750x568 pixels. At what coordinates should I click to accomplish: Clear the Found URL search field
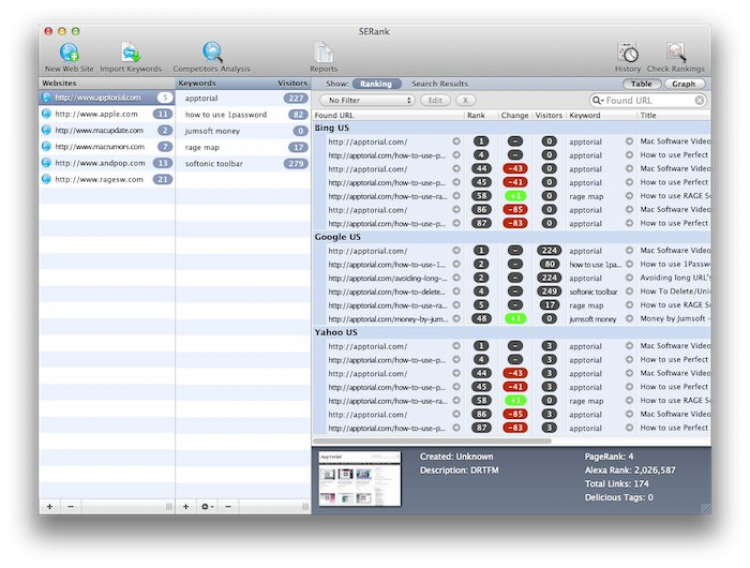tap(699, 100)
